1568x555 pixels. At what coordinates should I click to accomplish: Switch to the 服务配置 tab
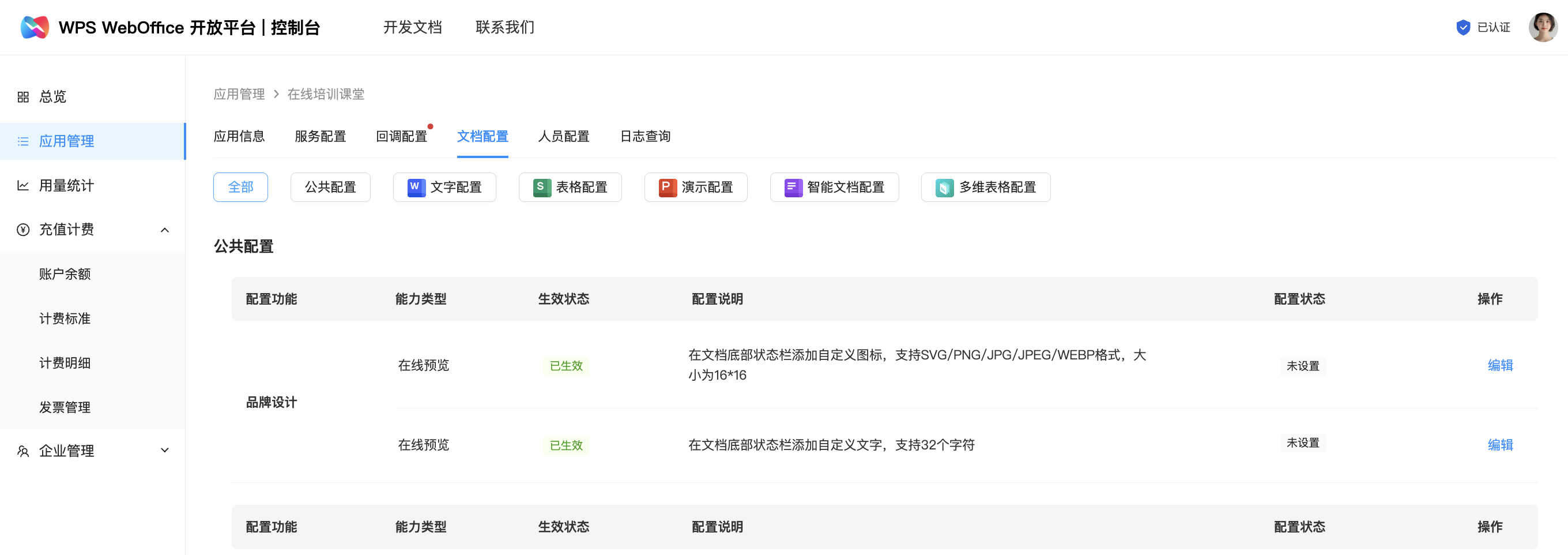320,137
